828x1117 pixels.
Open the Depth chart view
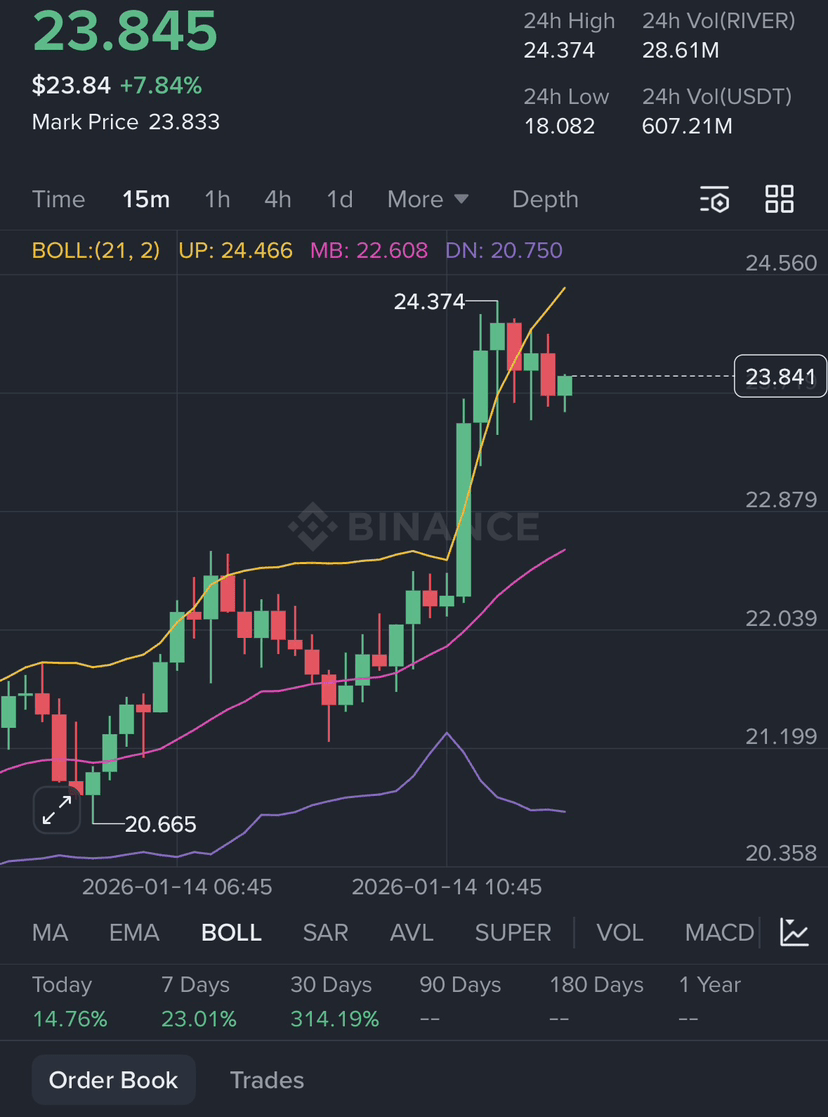point(545,199)
